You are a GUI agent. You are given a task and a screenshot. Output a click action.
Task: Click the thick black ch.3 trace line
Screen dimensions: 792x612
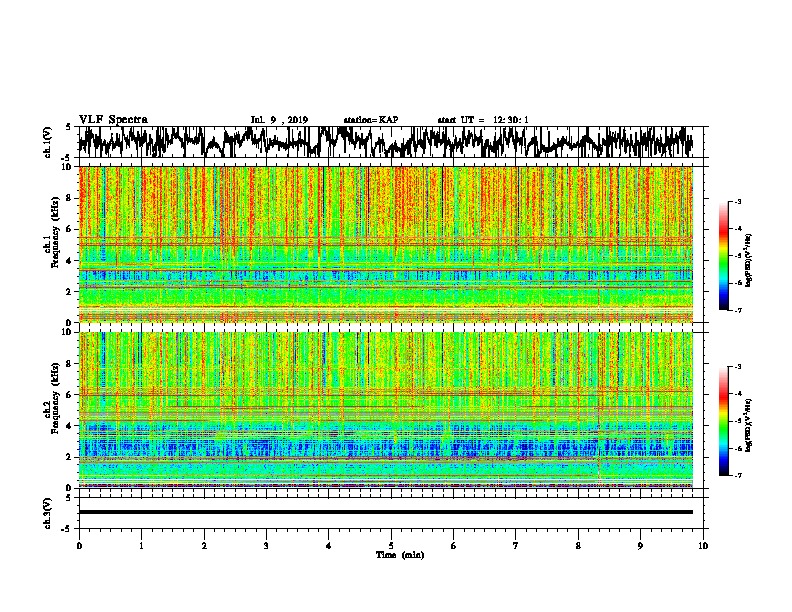pos(386,512)
